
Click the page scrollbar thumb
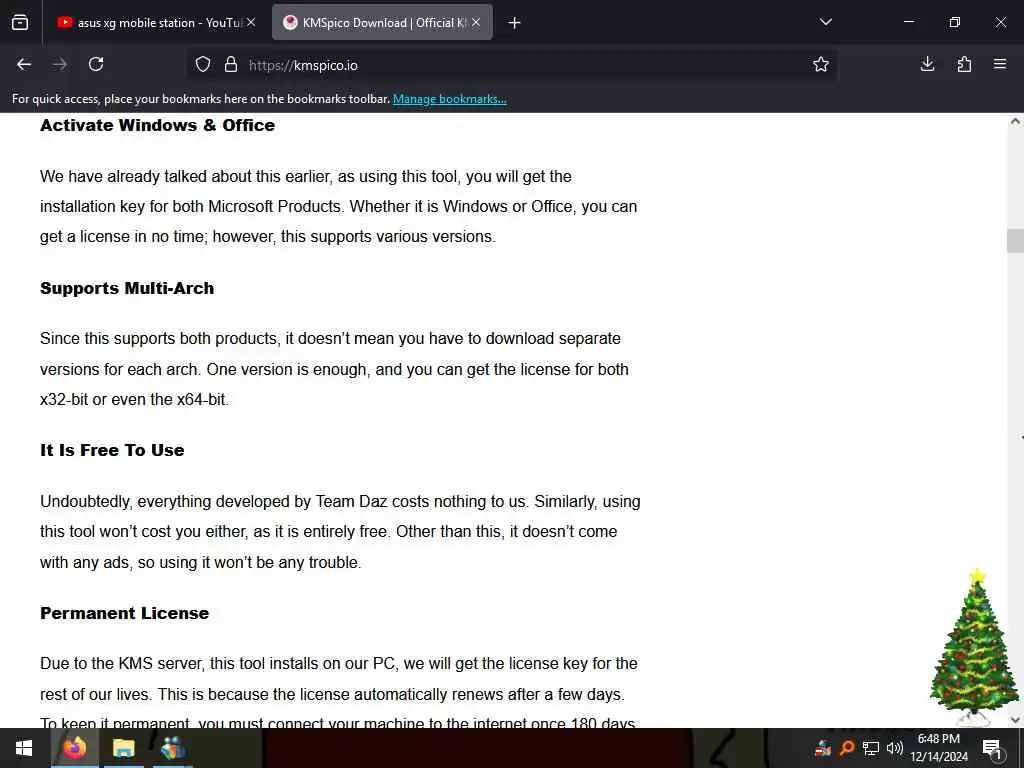coord(1016,241)
